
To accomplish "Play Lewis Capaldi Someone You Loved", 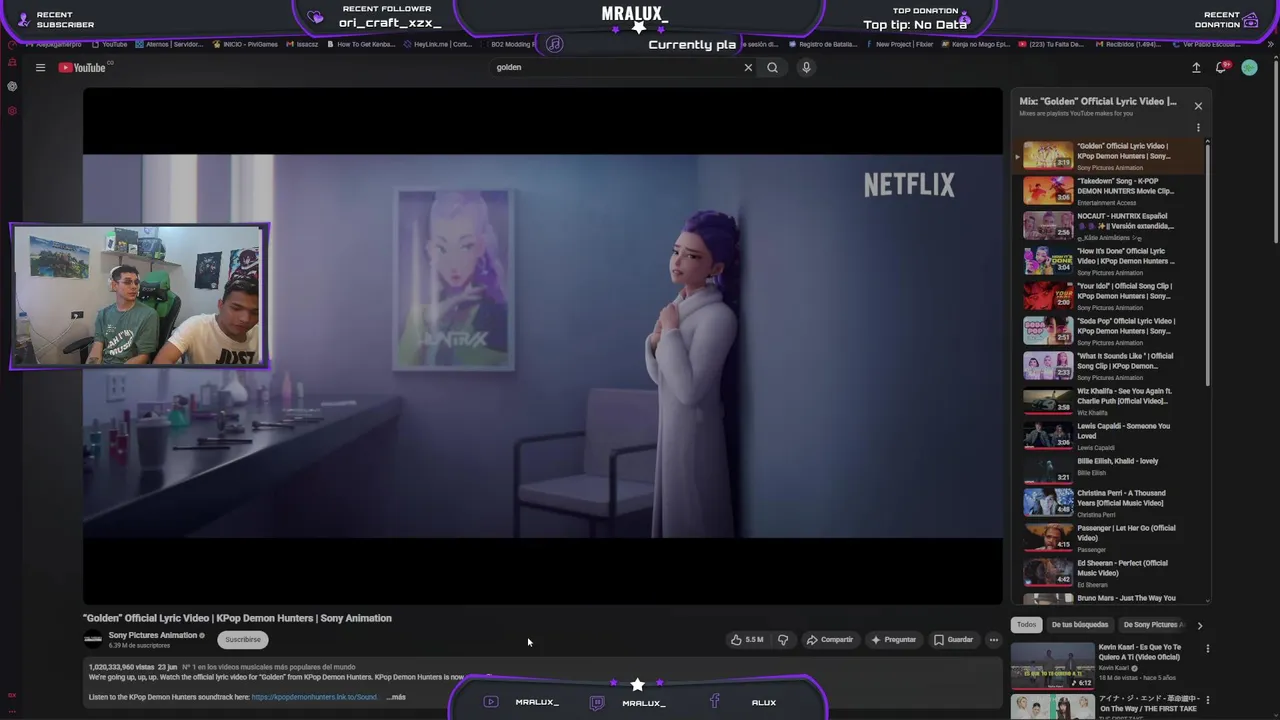I will coord(1109,435).
